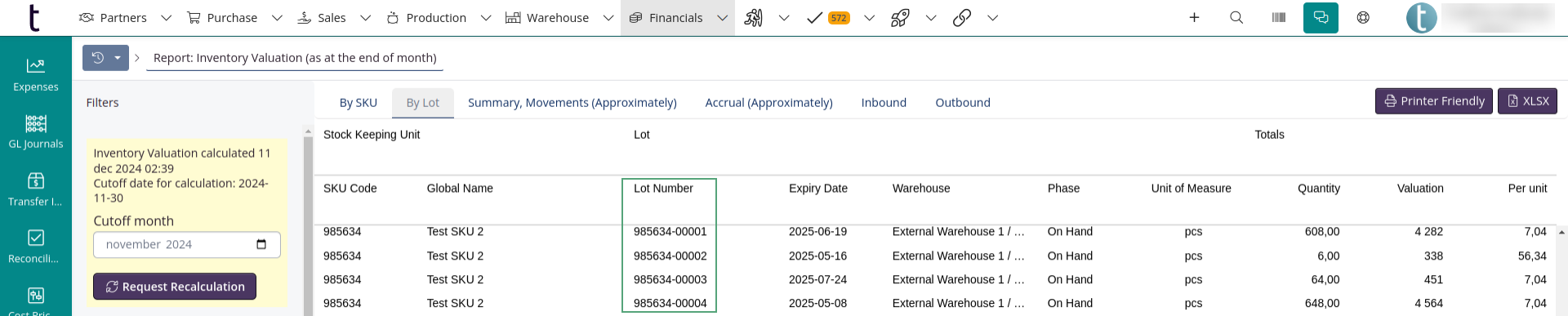Open the checkmark tasks icon with 572 badge
The image size is (1568, 316).
pos(828,17)
